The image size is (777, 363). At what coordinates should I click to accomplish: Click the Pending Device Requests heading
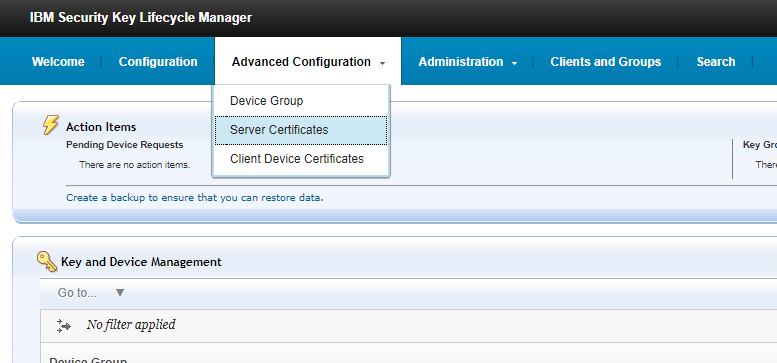[x=124, y=145]
